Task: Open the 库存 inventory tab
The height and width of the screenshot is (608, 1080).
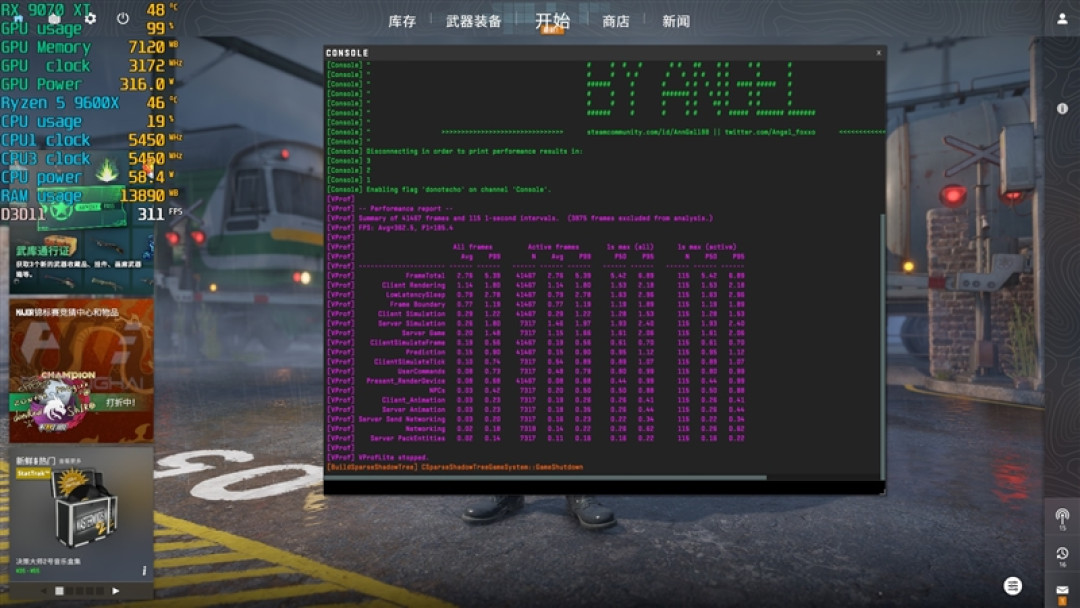Action: pyautogui.click(x=402, y=21)
